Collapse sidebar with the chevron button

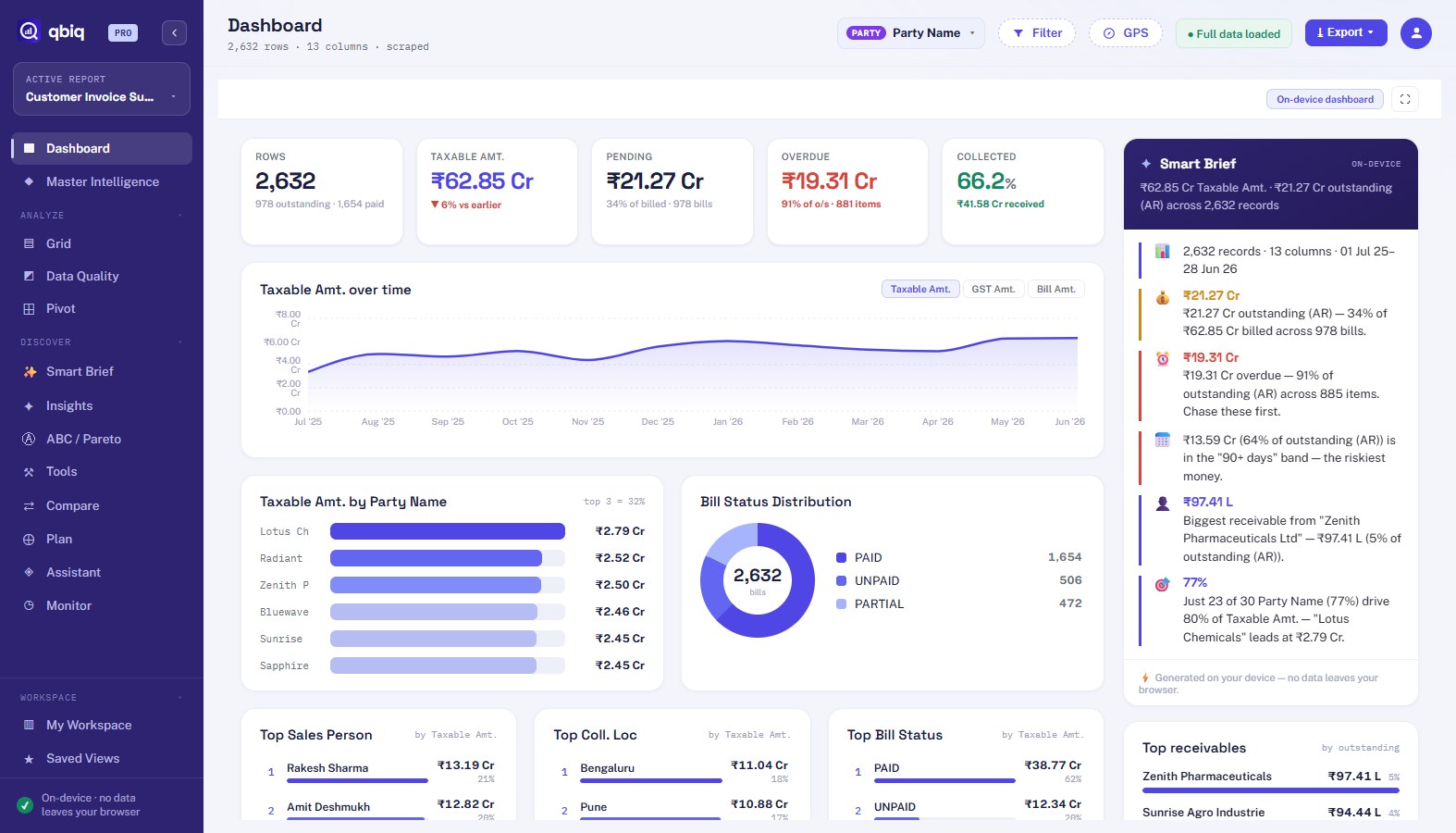tap(174, 32)
